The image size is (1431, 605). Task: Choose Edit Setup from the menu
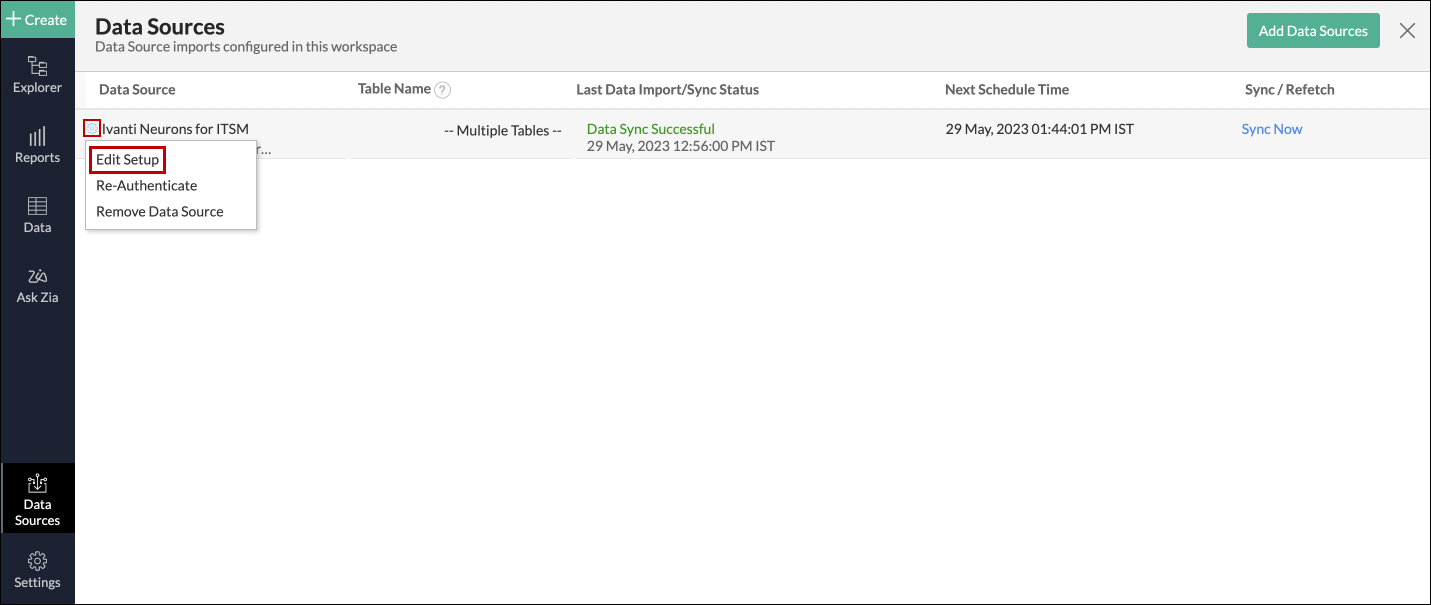pos(127,159)
